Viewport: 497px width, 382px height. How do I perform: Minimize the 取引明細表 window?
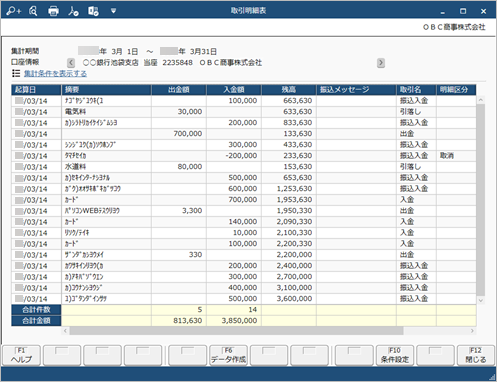pyautogui.click(x=443, y=11)
